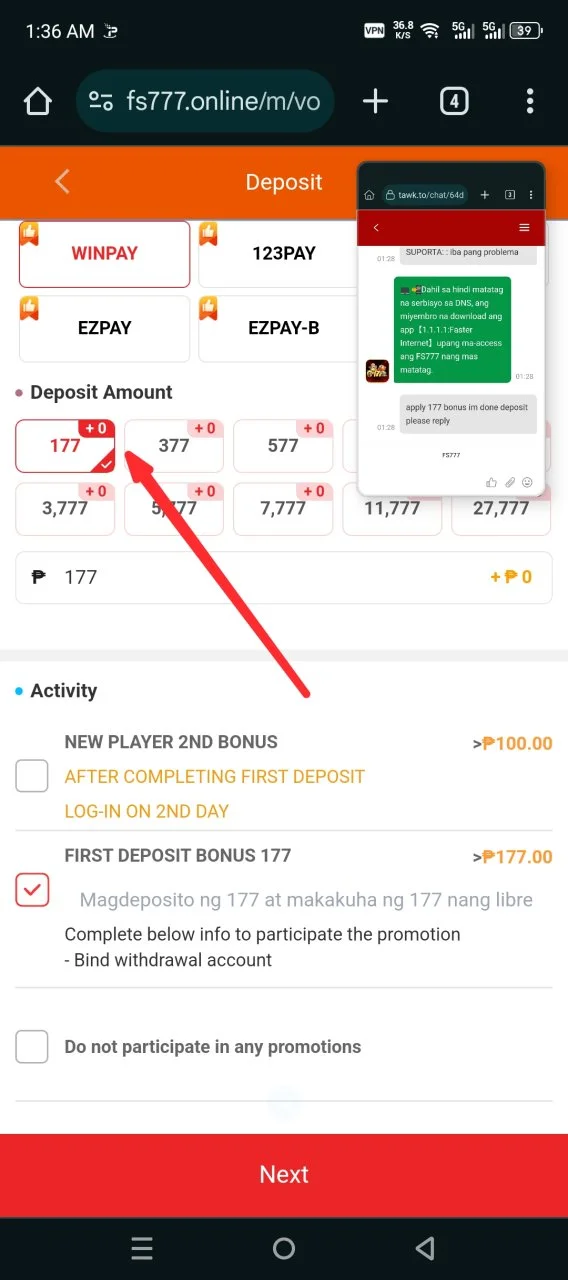
Task: Go back using the Deposit header arrow
Action: coord(62,181)
